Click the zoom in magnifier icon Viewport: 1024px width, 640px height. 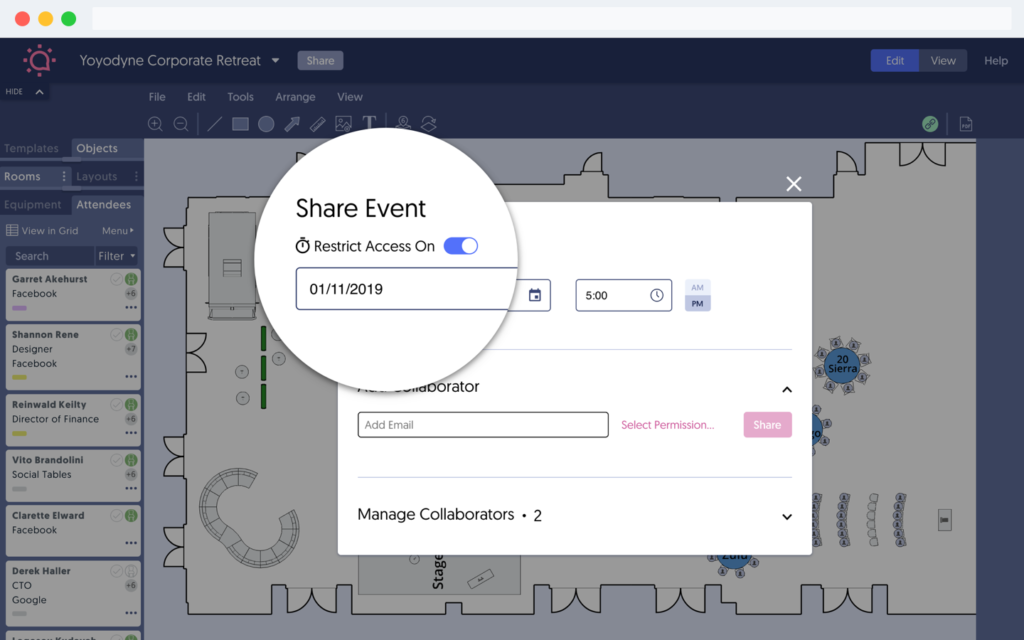[155, 124]
